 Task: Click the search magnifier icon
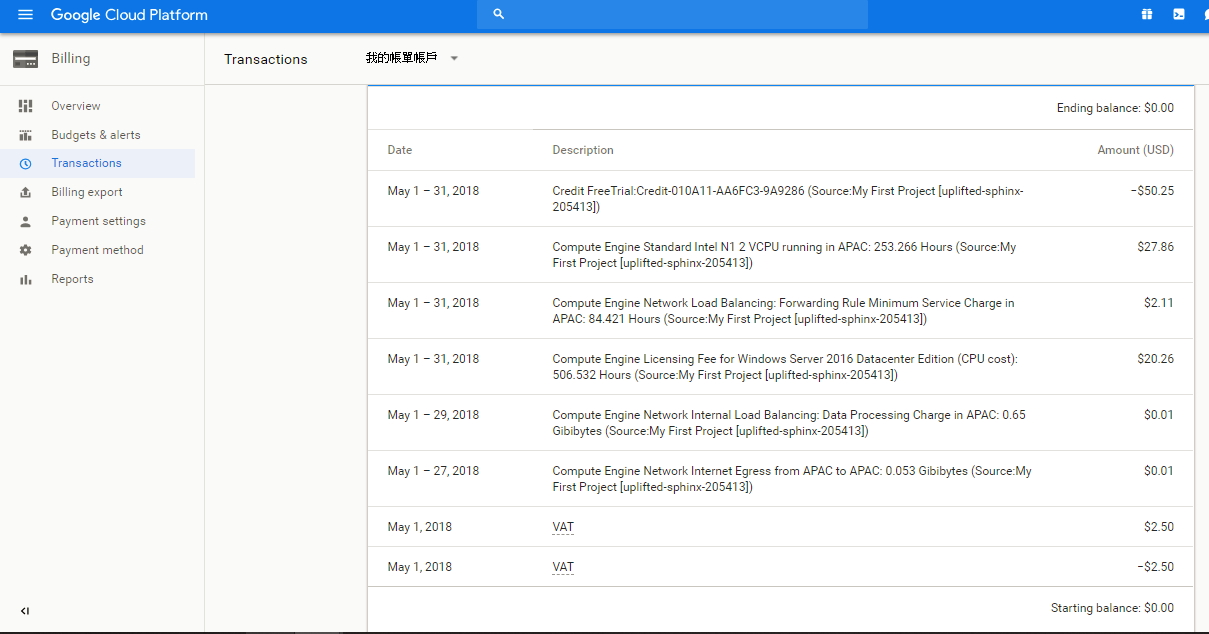pyautogui.click(x=499, y=15)
